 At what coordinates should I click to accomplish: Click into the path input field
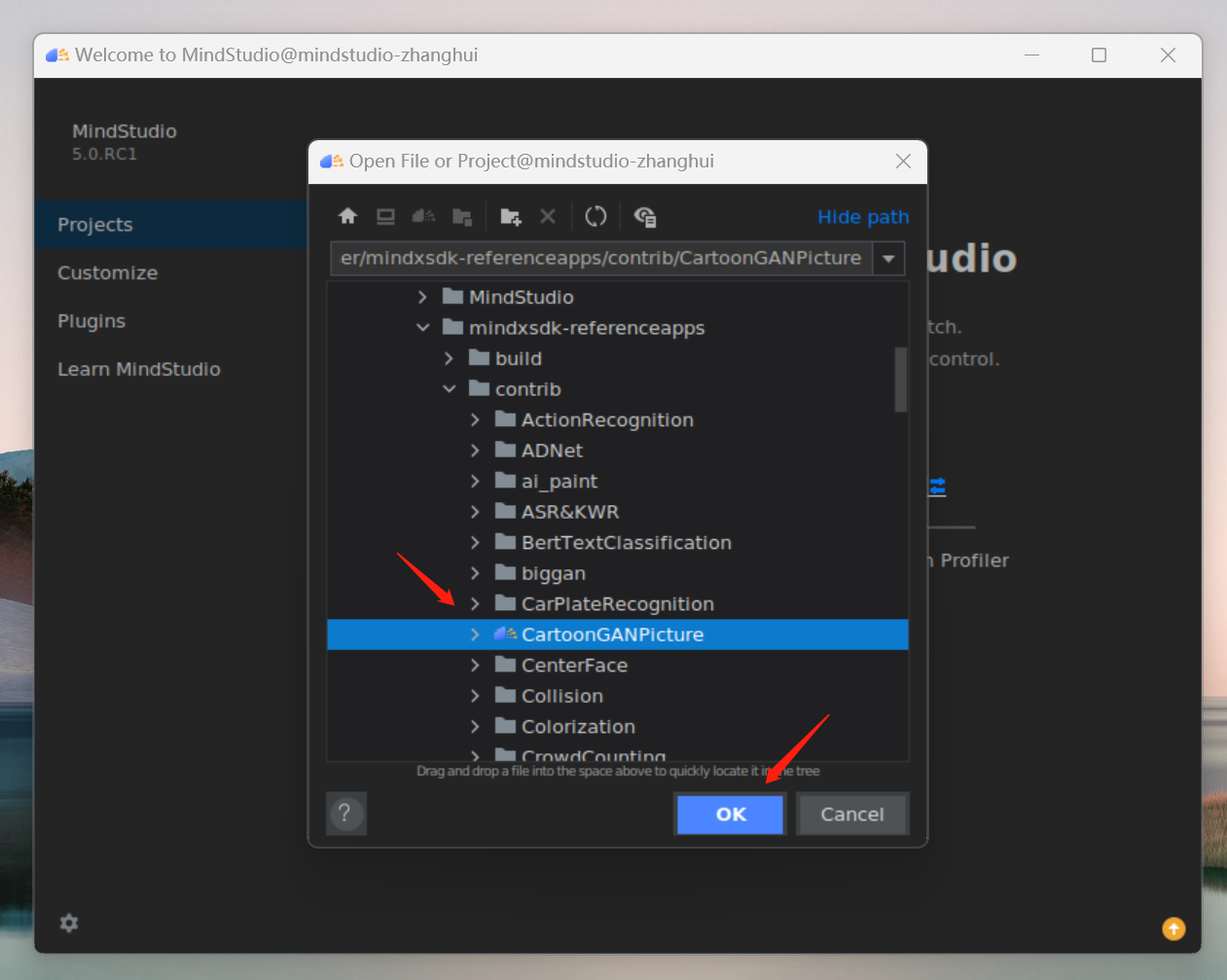[601, 259]
